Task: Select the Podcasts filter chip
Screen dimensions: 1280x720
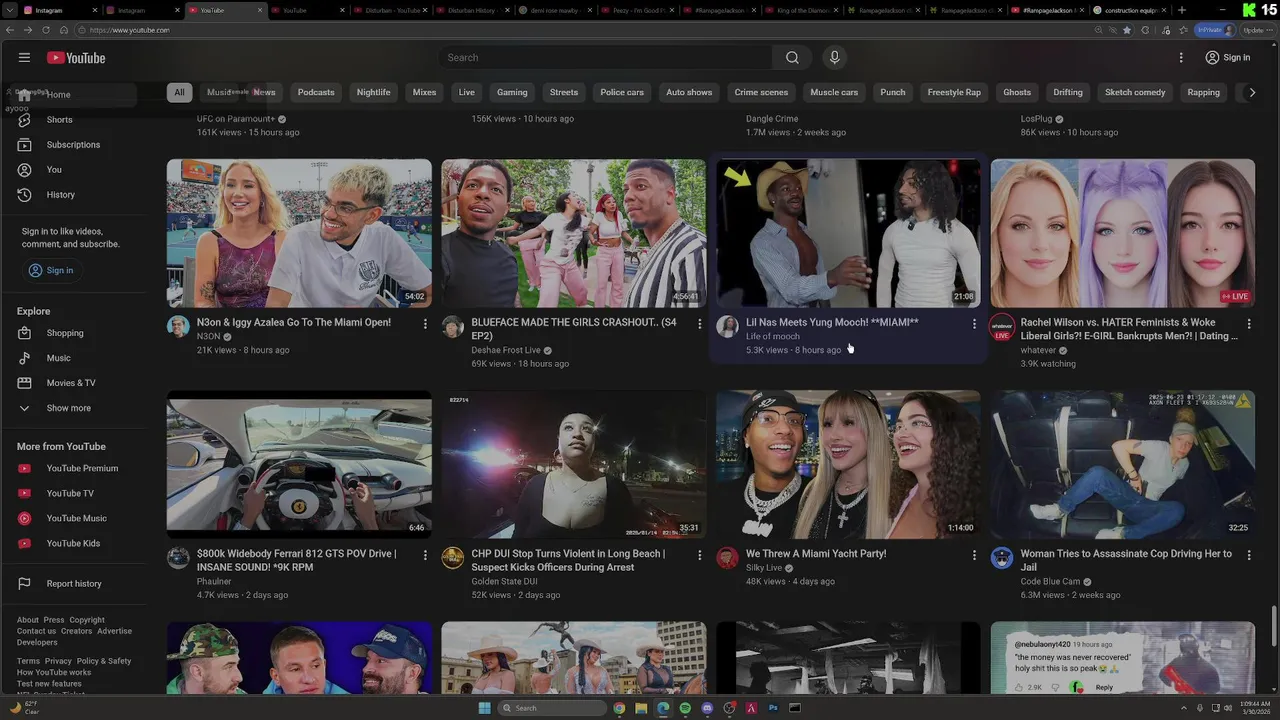Action: tap(316, 92)
